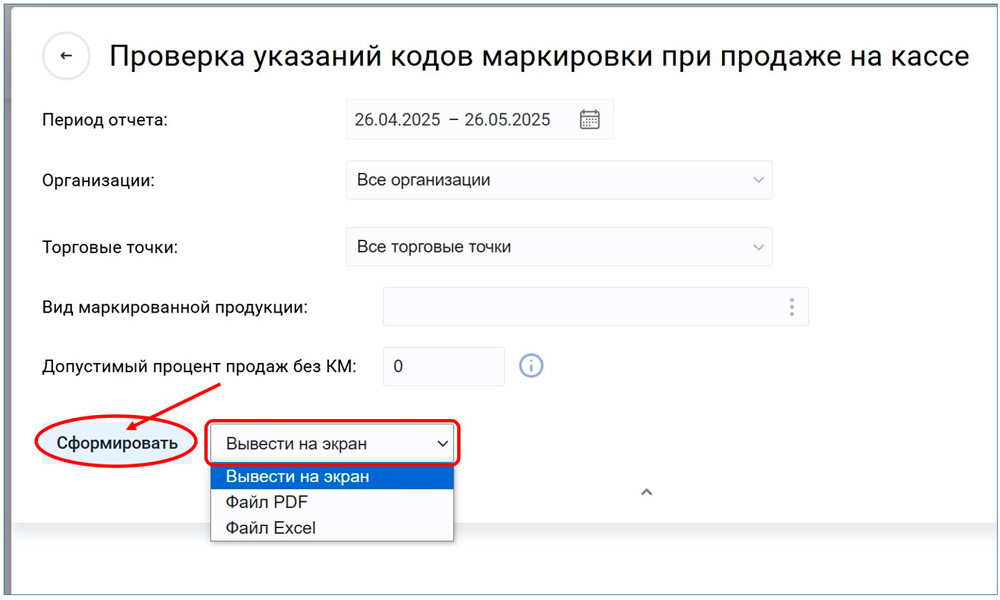1000x600 pixels.
Task: Expand the Все торговые точки dropdown
Action: click(558, 247)
